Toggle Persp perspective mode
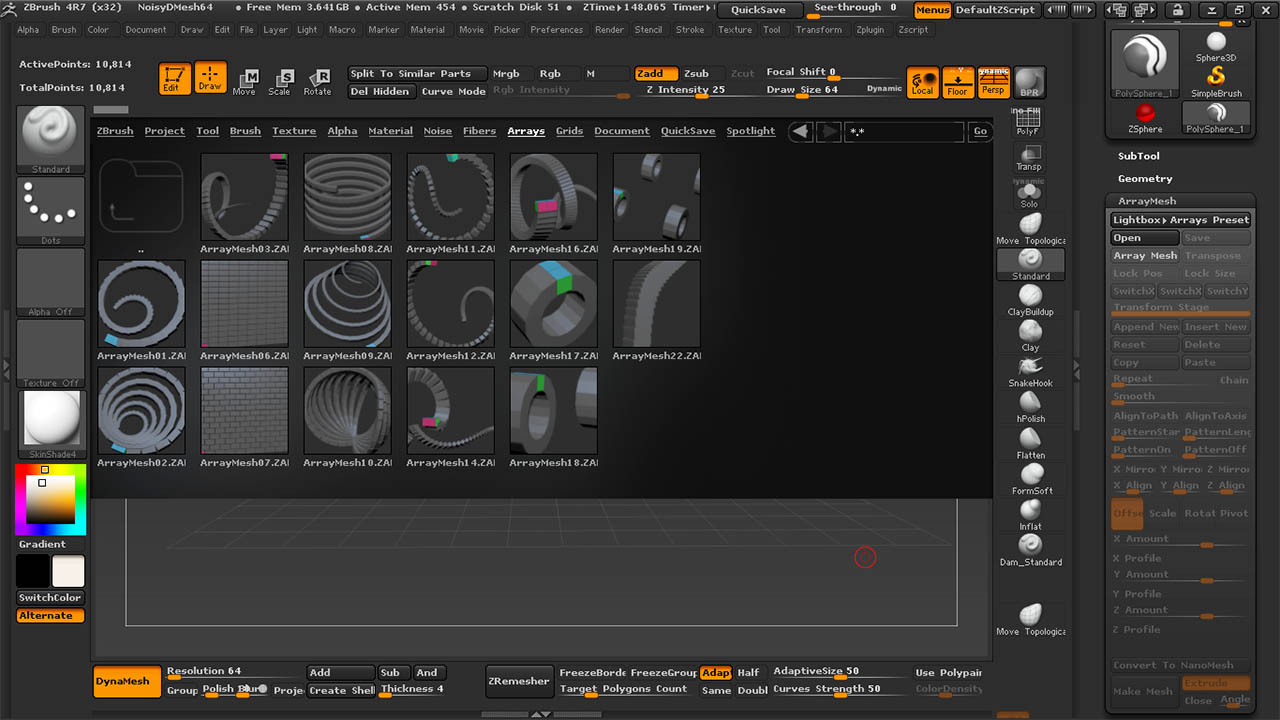Screen dimensions: 1280x720 pos(993,82)
